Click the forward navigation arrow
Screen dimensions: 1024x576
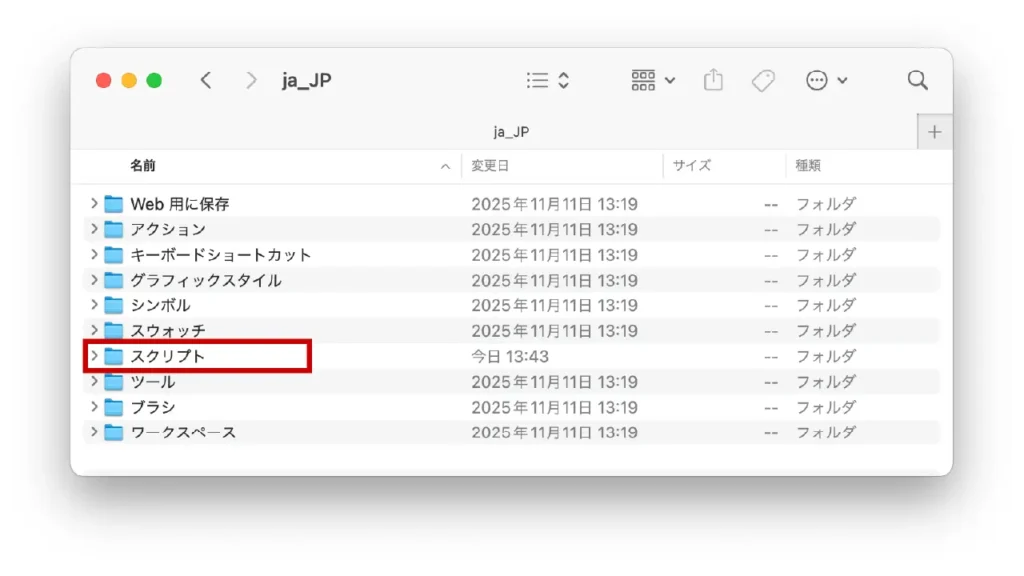pyautogui.click(x=251, y=81)
